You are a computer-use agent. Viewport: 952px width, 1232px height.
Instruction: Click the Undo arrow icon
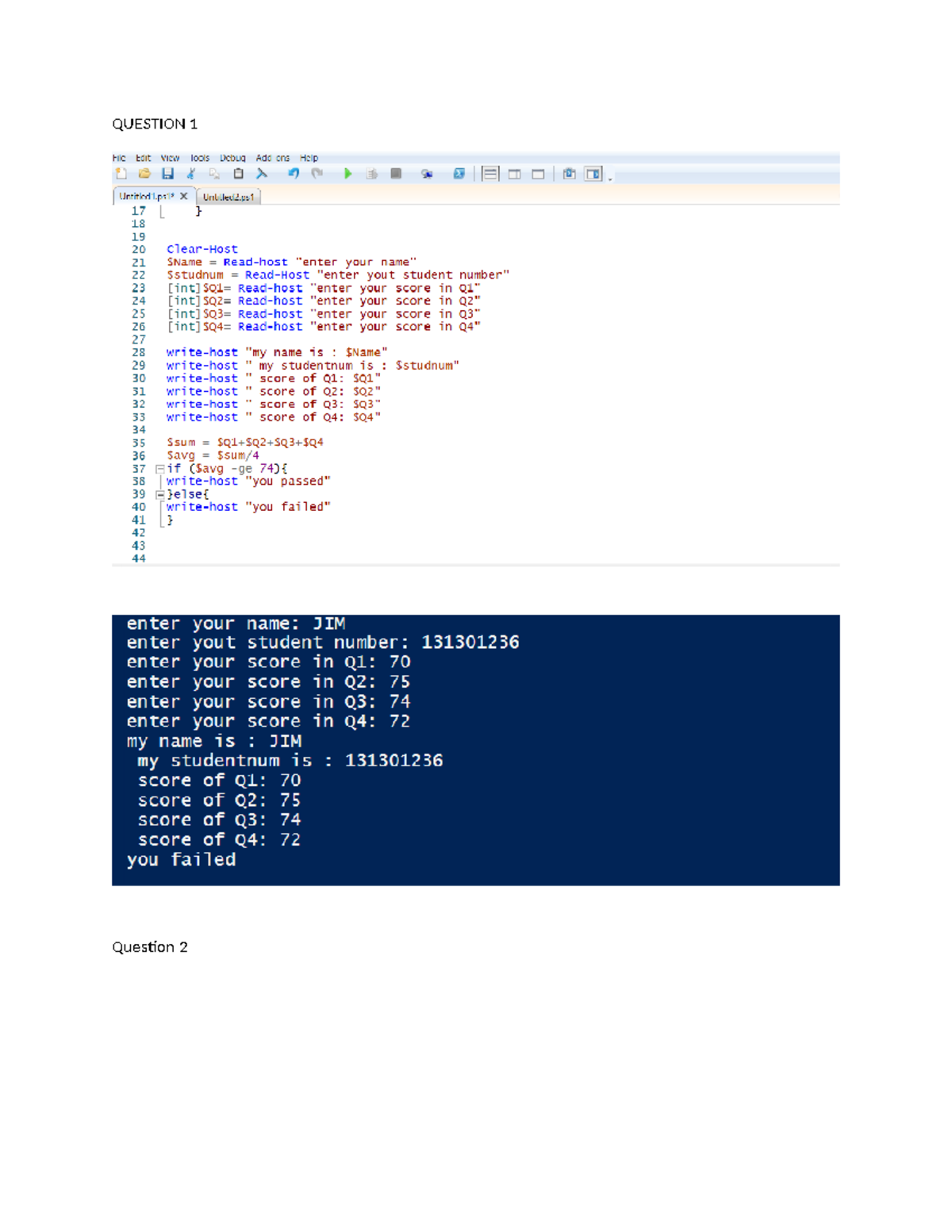coord(294,174)
